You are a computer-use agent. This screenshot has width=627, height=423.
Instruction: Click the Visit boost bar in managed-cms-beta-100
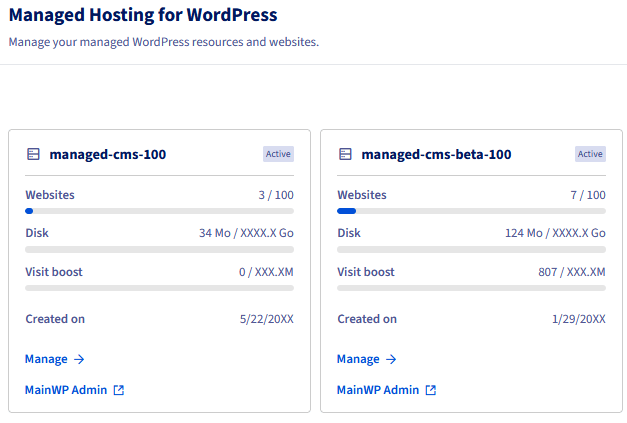click(471, 288)
